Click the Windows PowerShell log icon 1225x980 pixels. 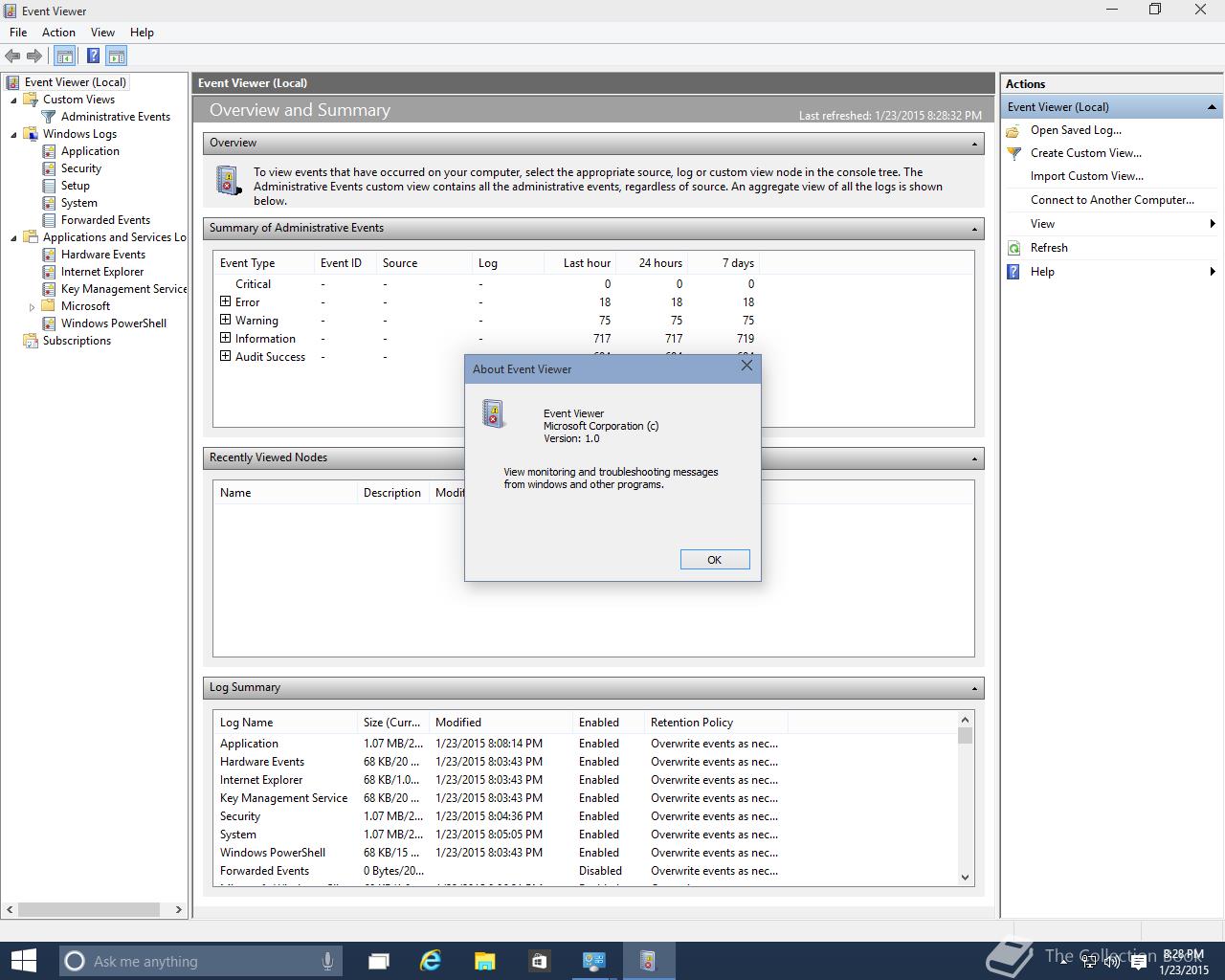(49, 323)
